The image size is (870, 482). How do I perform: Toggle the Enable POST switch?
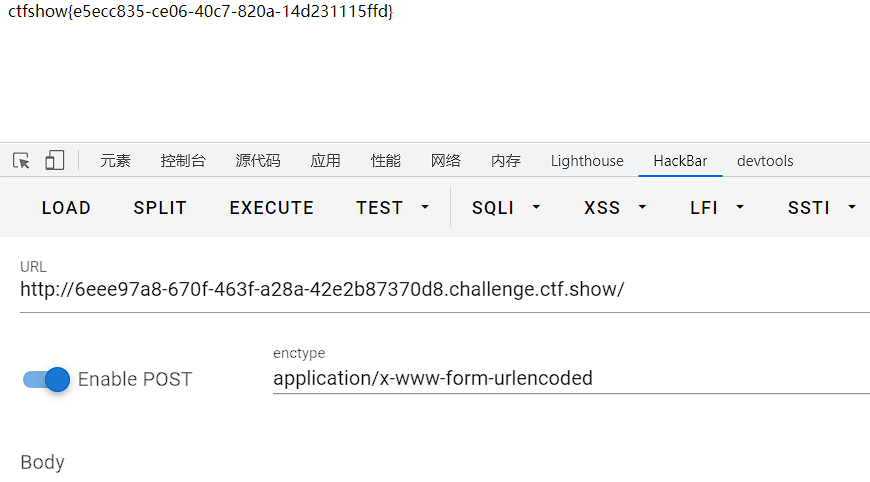tap(46, 379)
